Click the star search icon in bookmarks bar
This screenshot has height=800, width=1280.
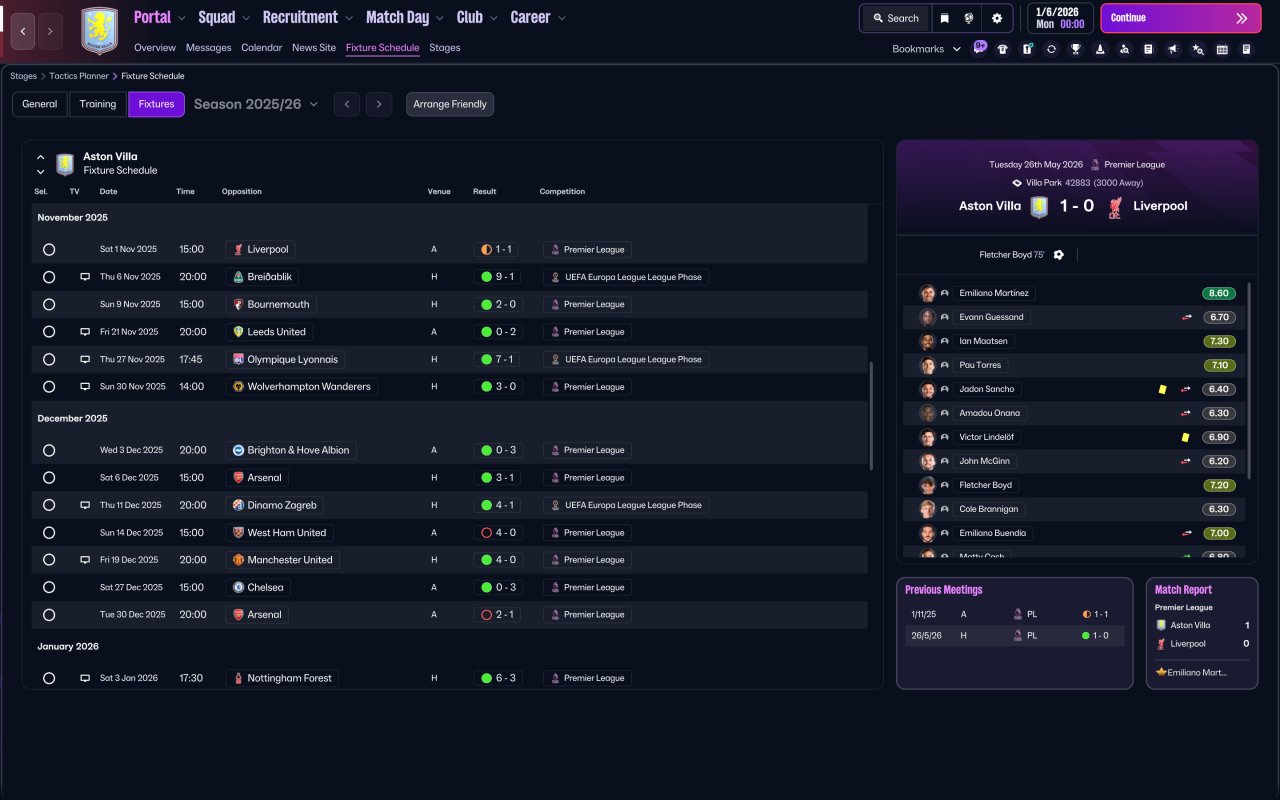1198,49
